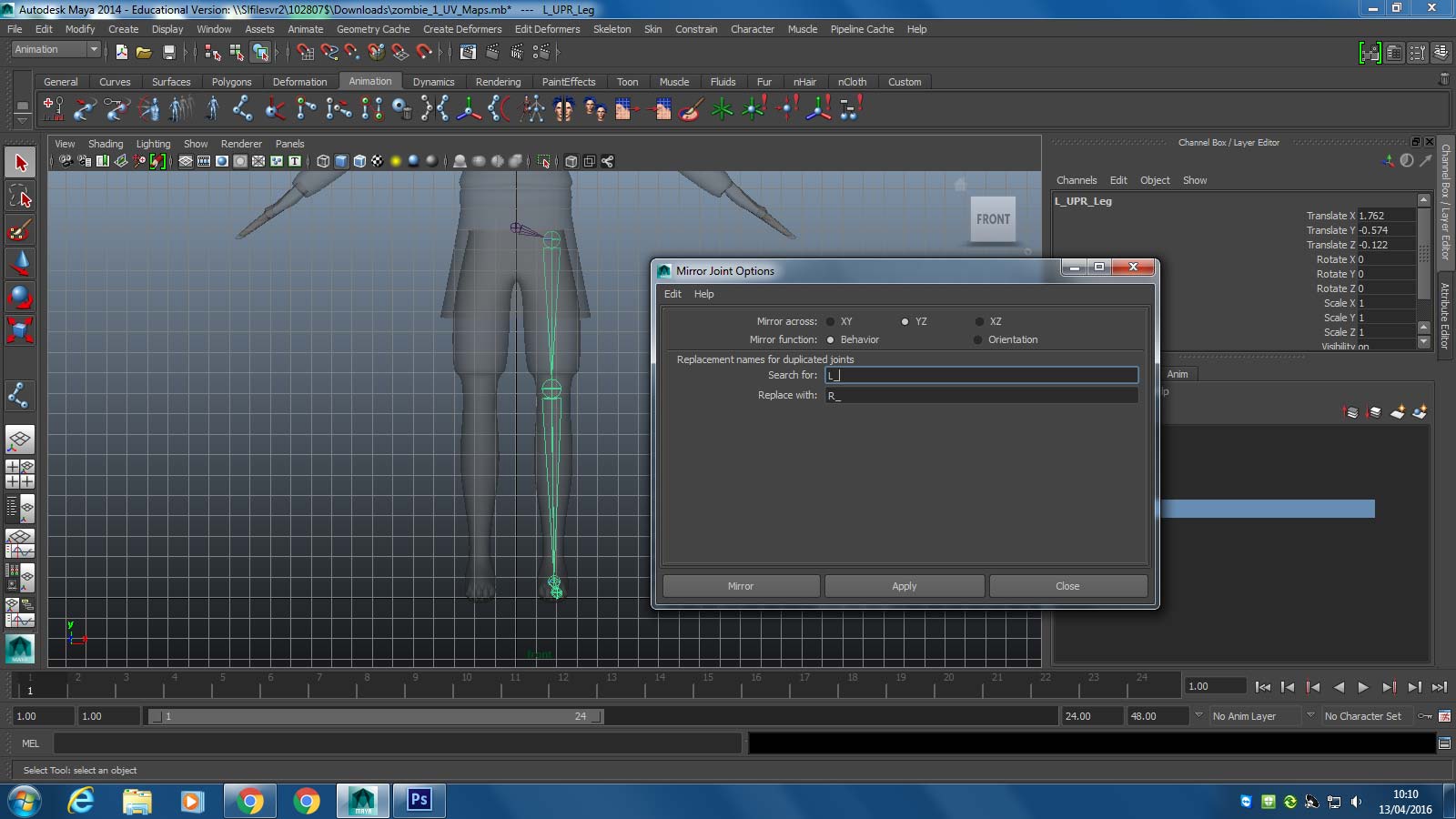Play the animation forwards

(x=1362, y=687)
